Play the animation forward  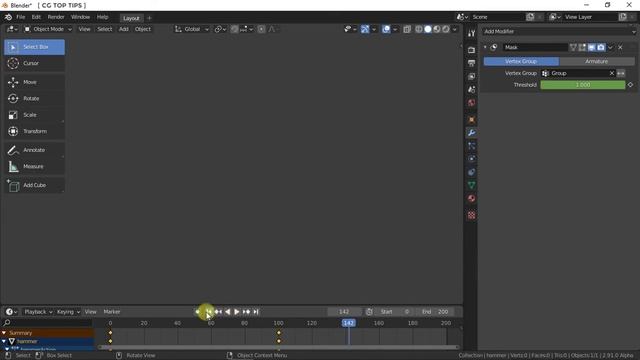point(237,312)
